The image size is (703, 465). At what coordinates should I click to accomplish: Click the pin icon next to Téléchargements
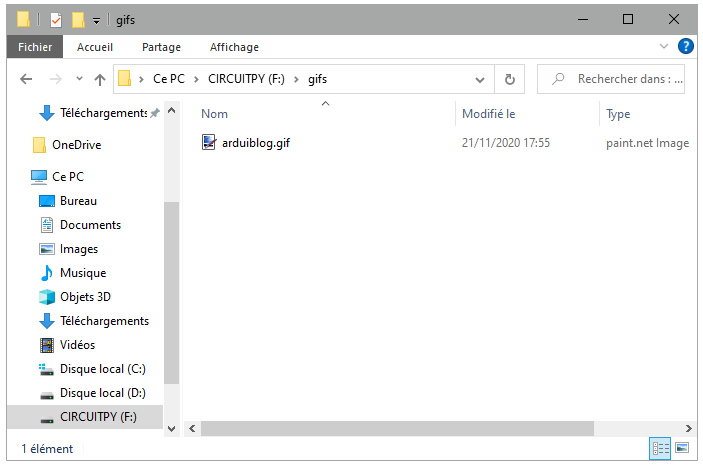point(155,113)
